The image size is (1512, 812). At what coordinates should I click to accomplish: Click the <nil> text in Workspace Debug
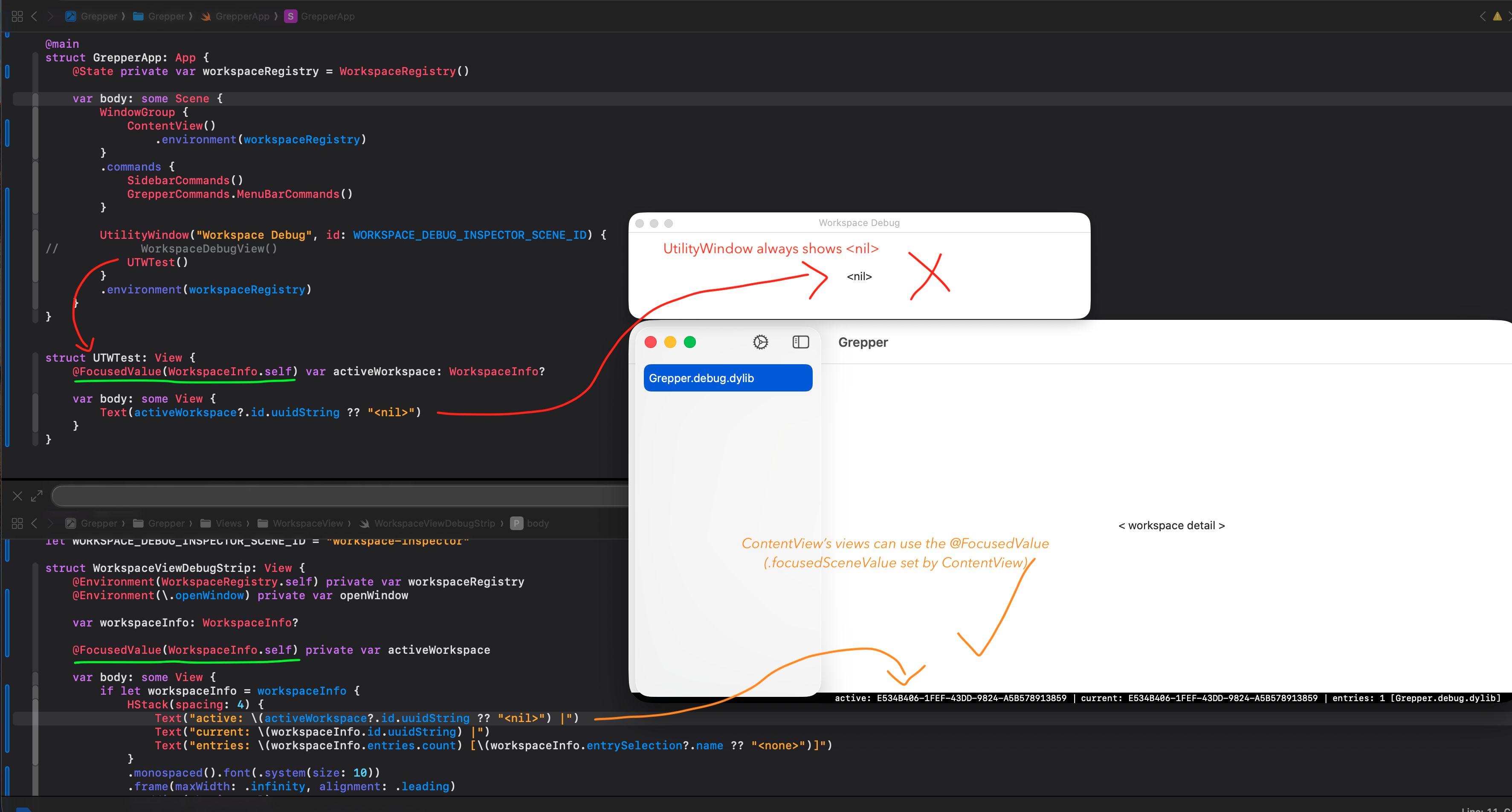pos(859,276)
